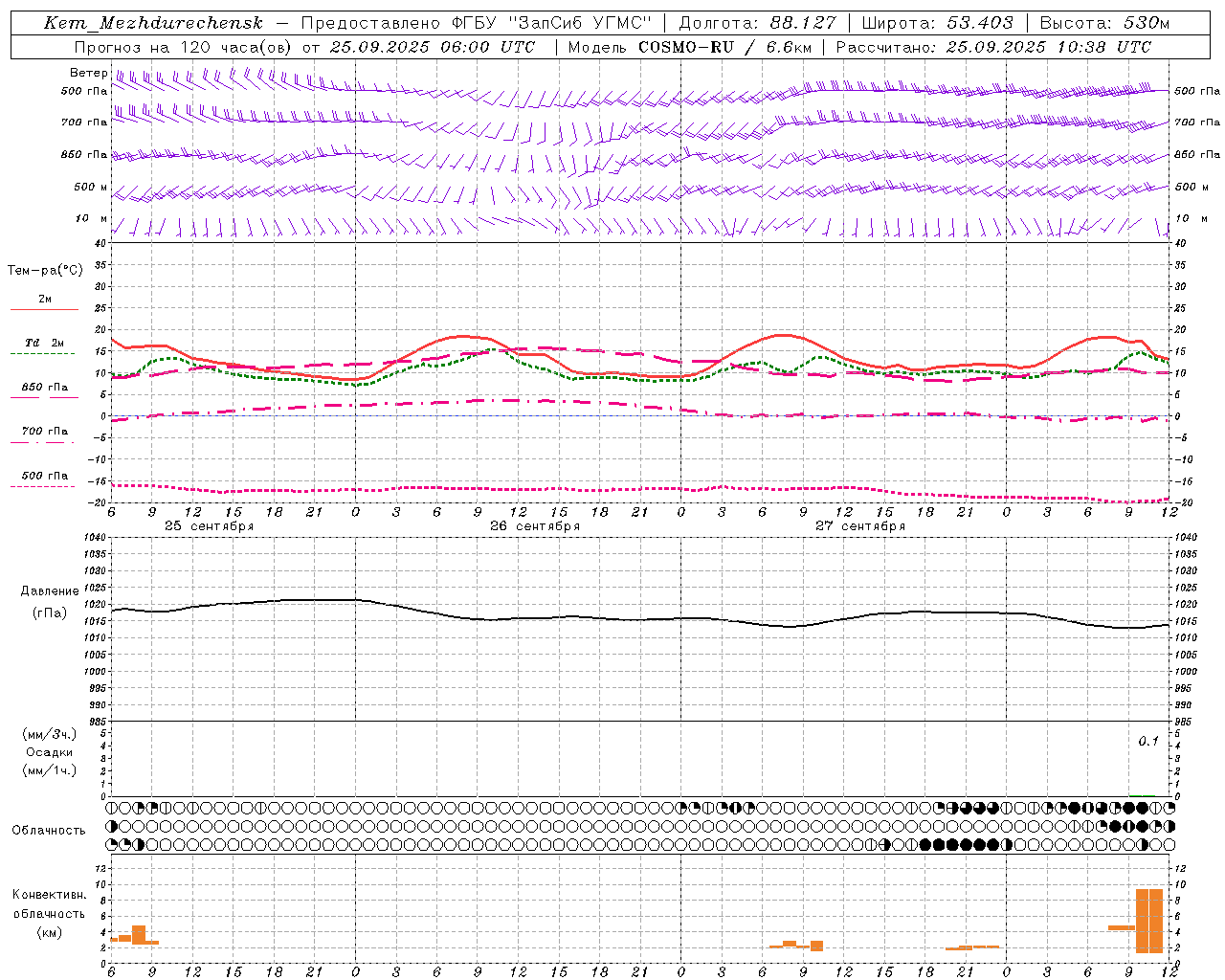Image resolution: width=1225 pixels, height=980 pixels.
Task: Click the (мм/3ч.) precipitation unit label
Action: click(x=50, y=734)
